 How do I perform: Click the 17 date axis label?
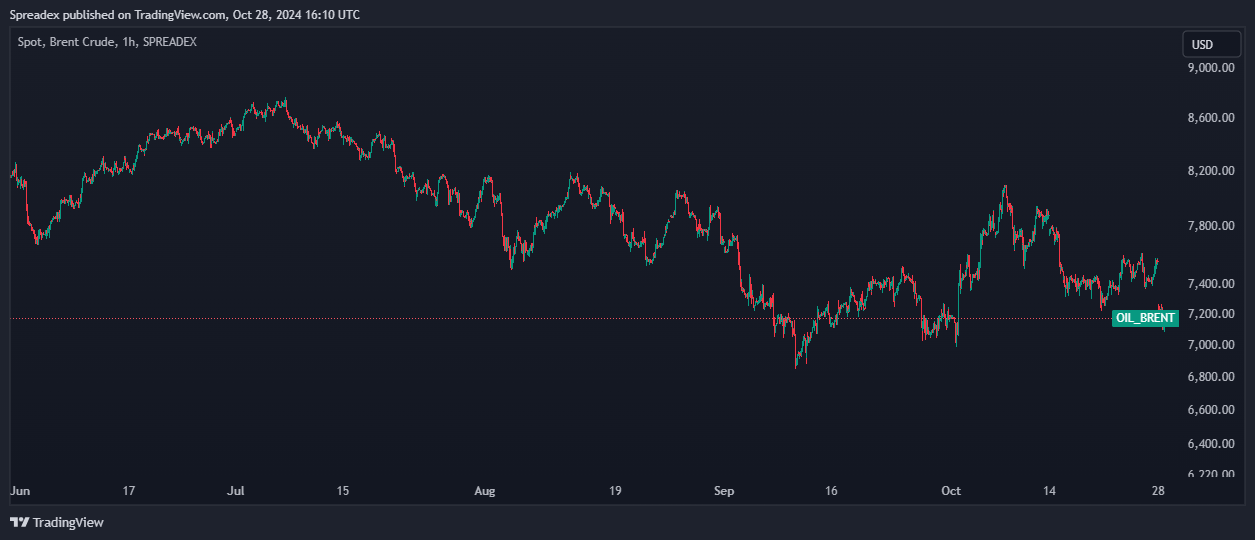point(128,491)
